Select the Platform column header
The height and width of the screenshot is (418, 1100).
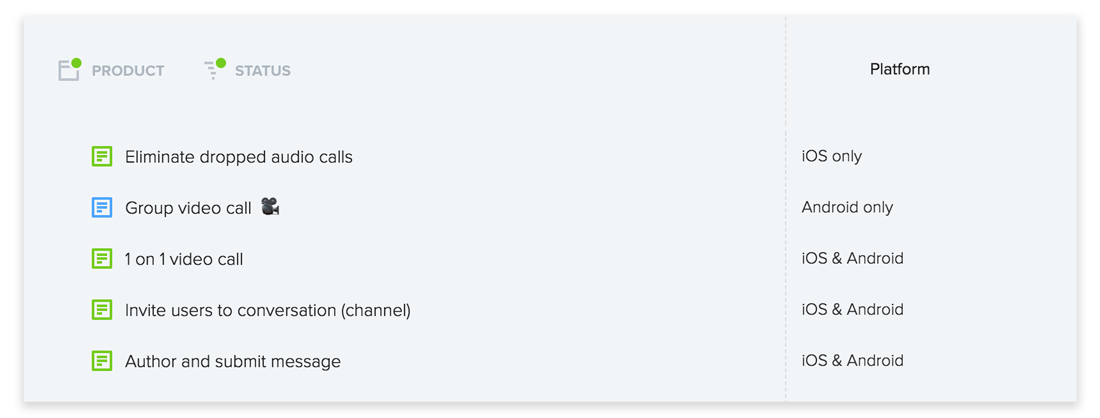click(x=900, y=69)
